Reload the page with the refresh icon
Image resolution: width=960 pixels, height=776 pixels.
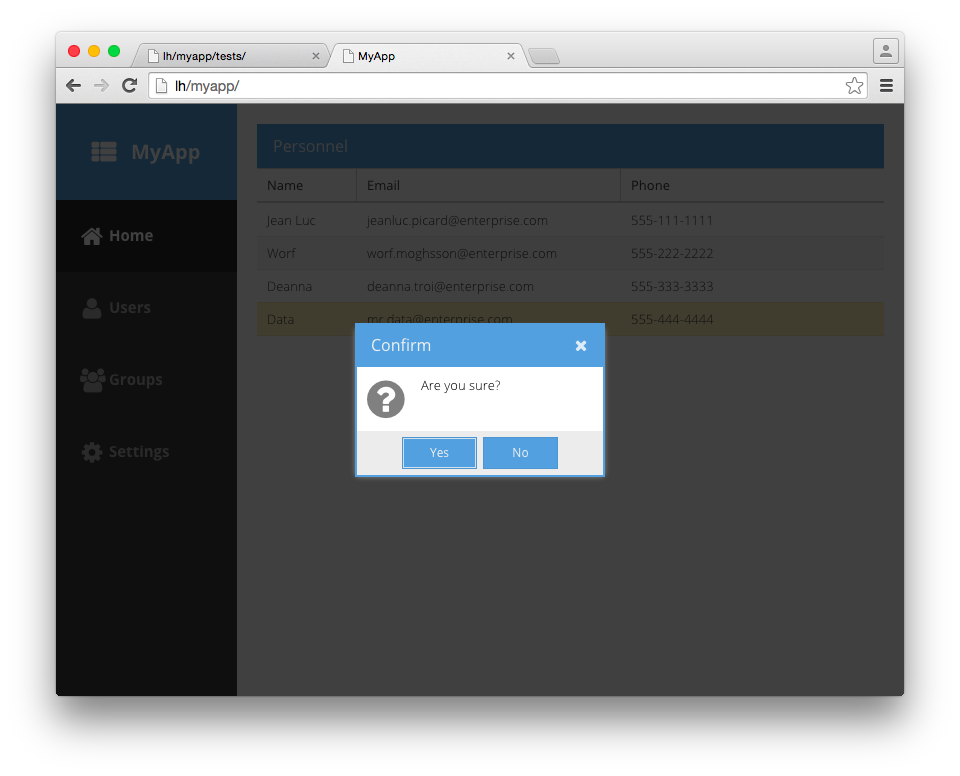pyautogui.click(x=129, y=85)
